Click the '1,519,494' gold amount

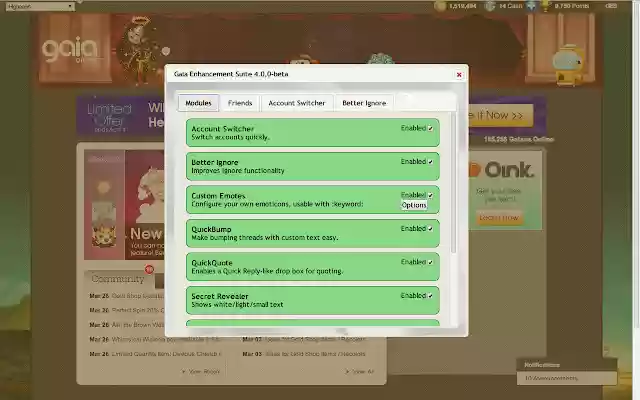coord(462,6)
